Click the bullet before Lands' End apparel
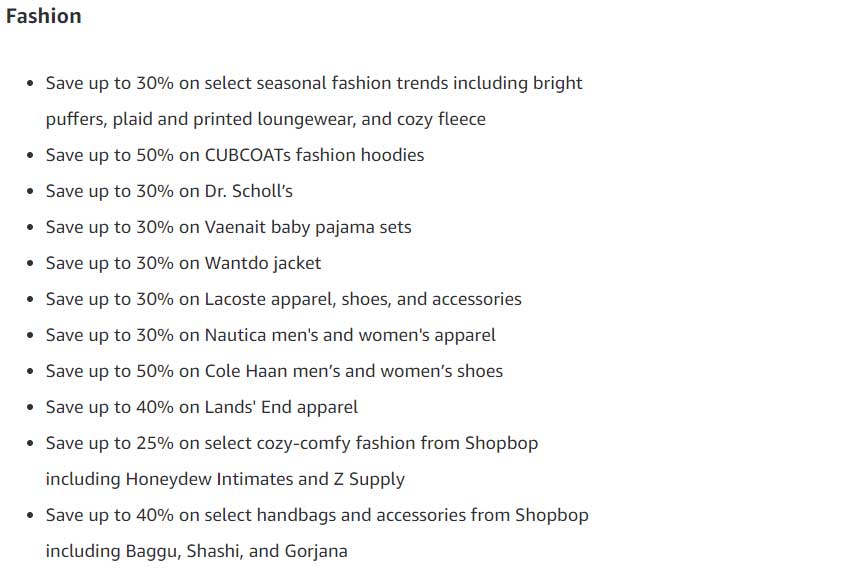The height and width of the screenshot is (585, 850). (30, 407)
